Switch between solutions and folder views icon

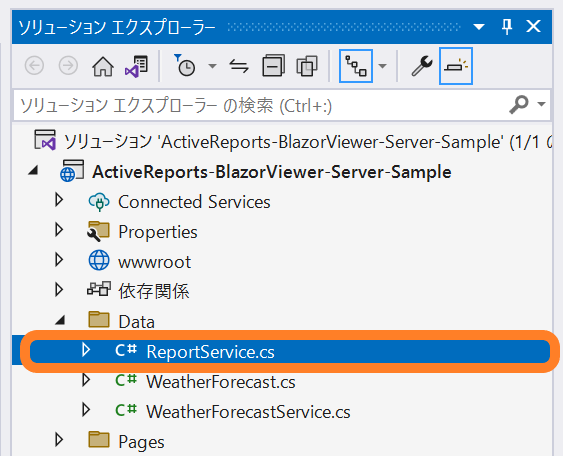(x=136, y=66)
